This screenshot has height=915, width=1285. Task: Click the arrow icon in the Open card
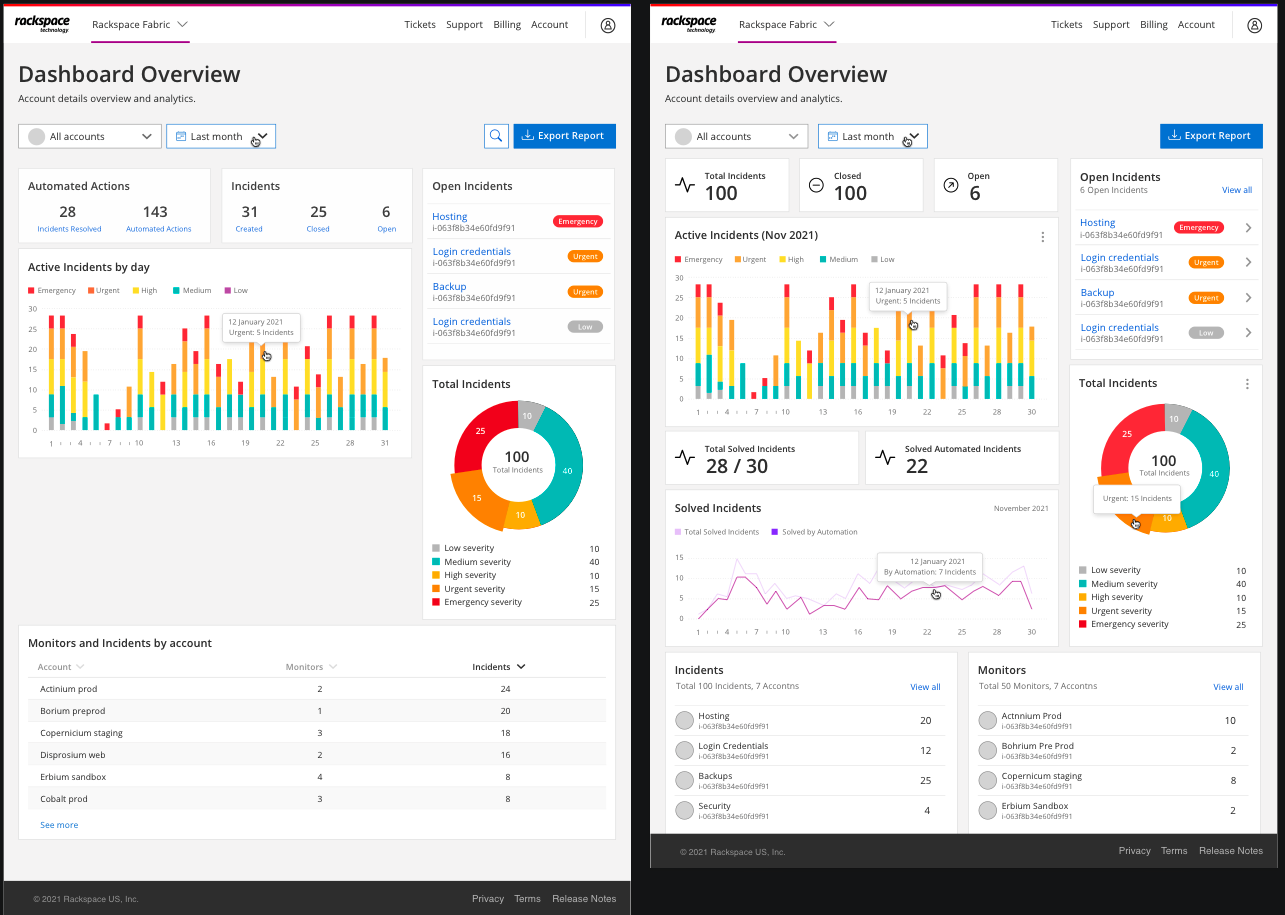tap(950, 185)
